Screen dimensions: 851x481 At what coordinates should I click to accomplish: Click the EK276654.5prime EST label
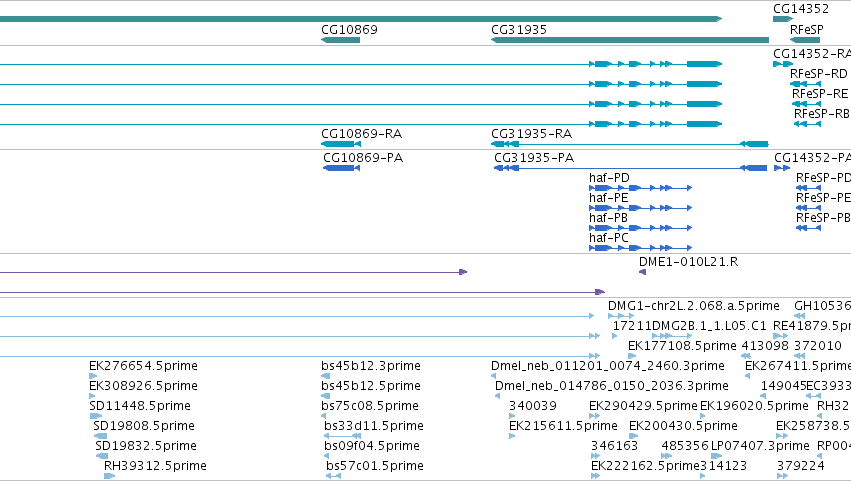point(143,366)
